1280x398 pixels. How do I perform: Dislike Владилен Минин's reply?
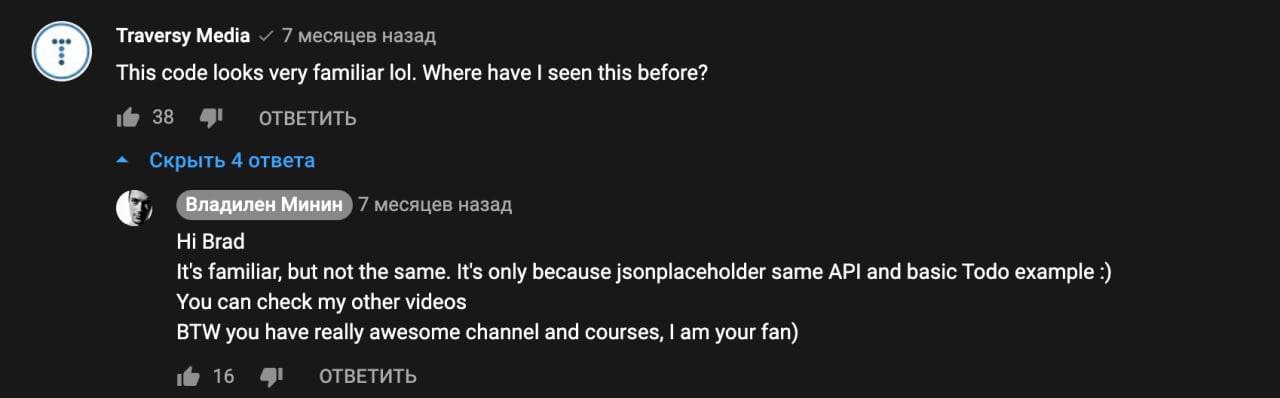coord(271,376)
